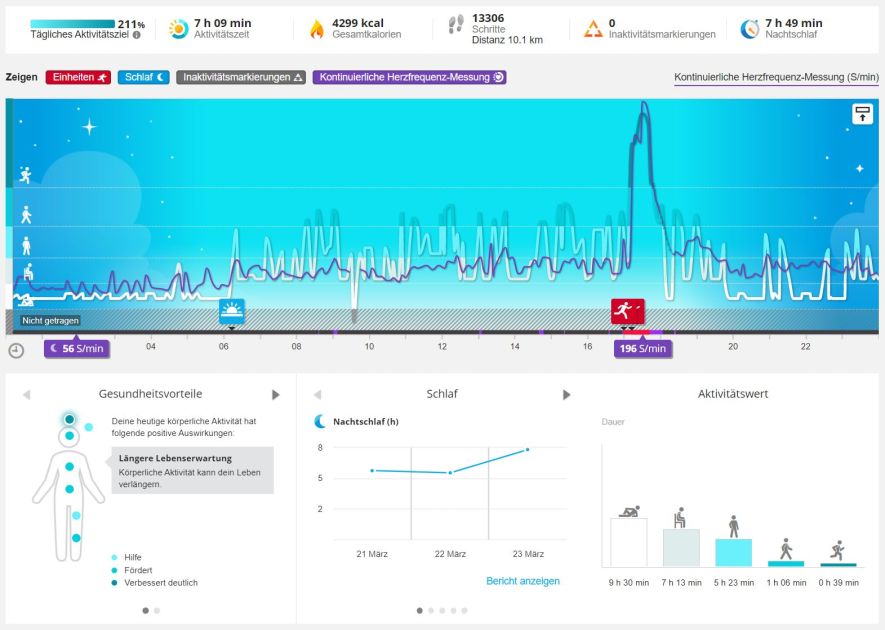Viewport: 885px width, 630px height.
Task: Toggle the gray Inaktivitätsmarkierungen filter
Action: 241,77
